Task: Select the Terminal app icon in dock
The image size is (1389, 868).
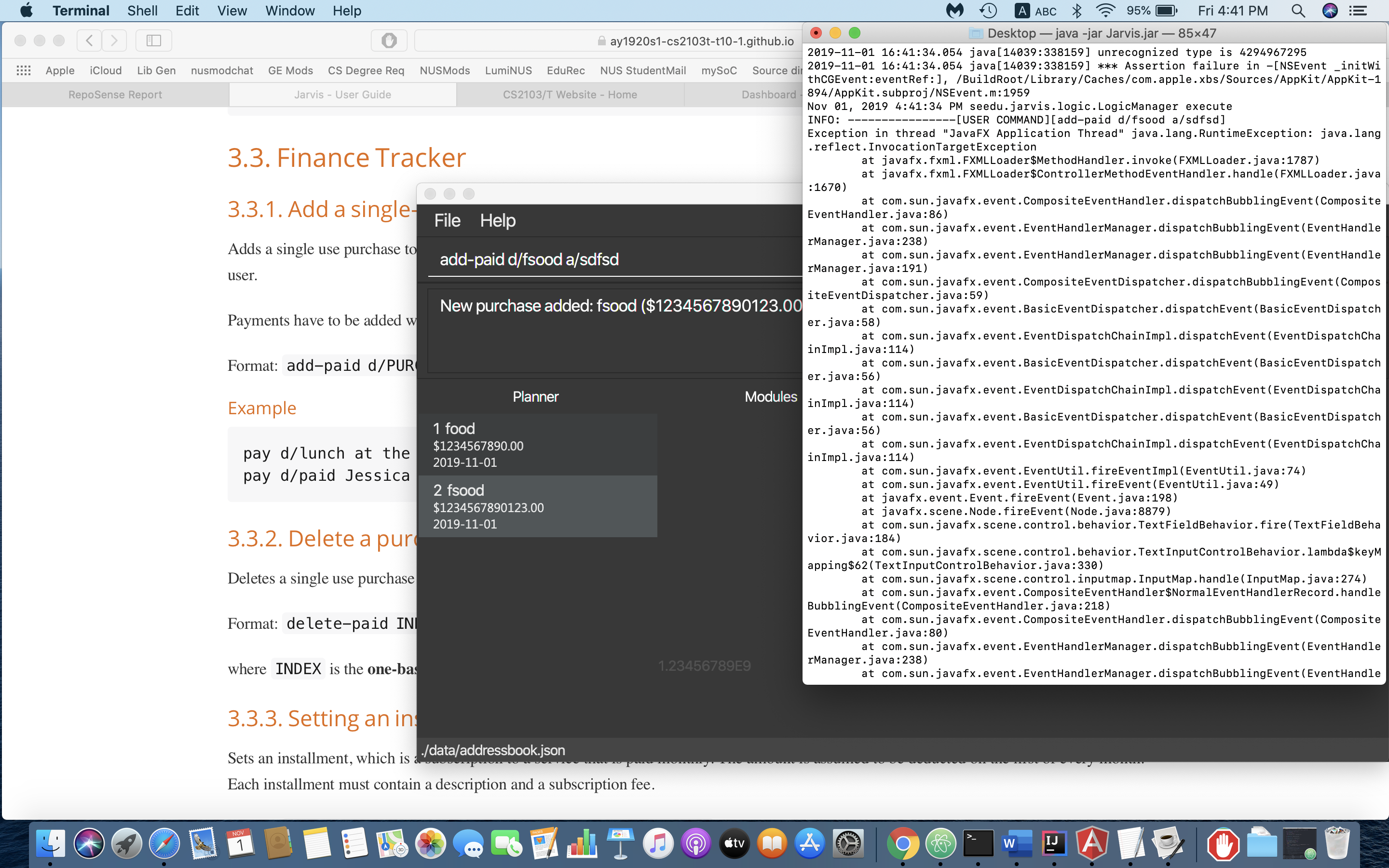Action: coord(976,845)
